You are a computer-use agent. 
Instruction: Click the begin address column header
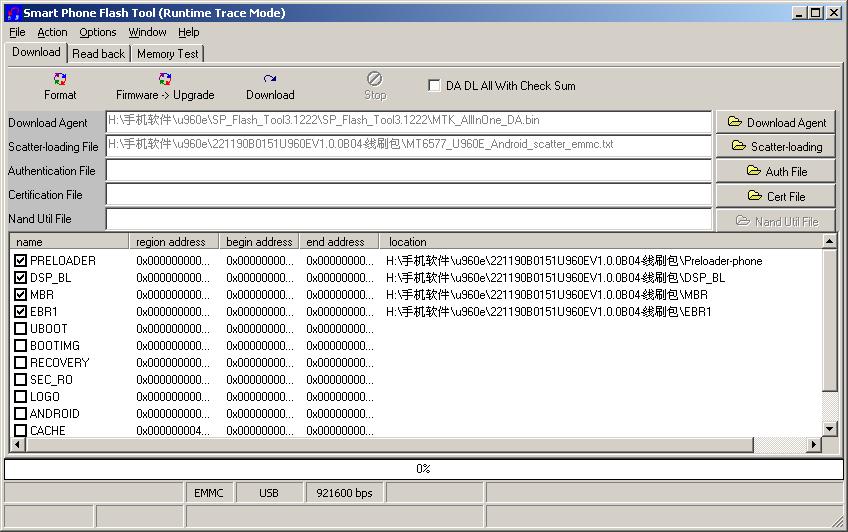(x=259, y=242)
